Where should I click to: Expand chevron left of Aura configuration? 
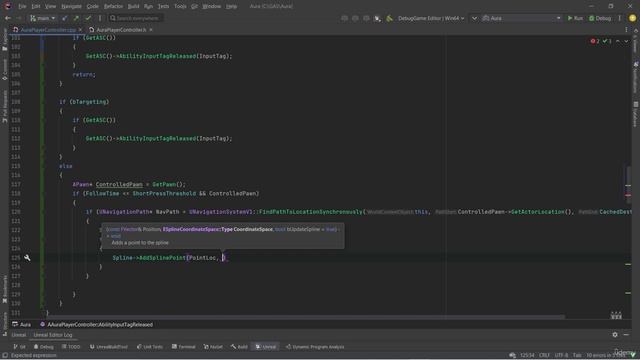point(474,18)
